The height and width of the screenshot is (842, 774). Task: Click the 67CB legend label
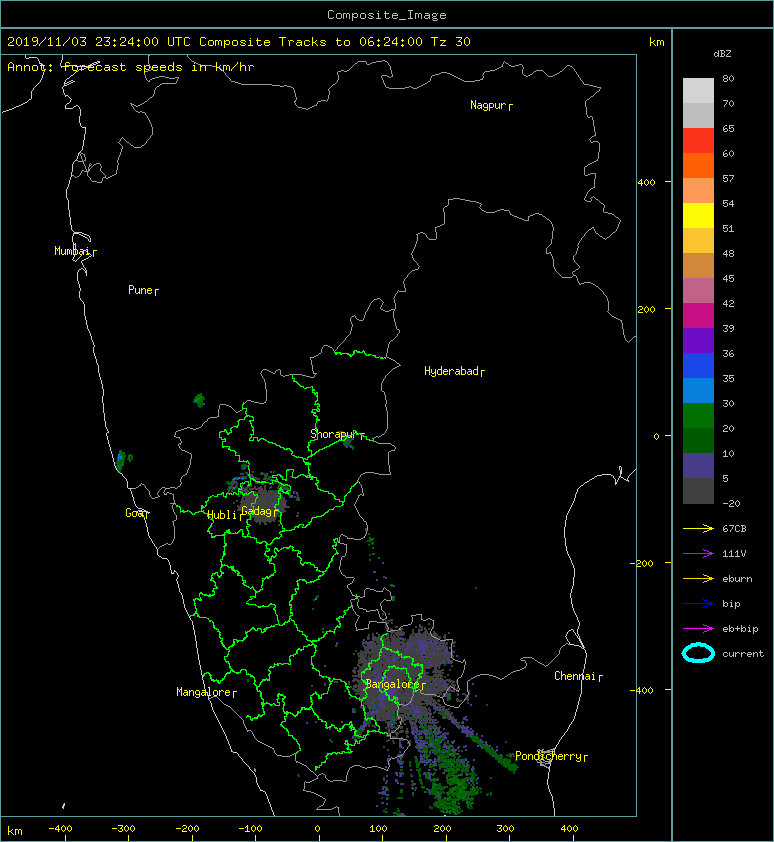pos(734,529)
